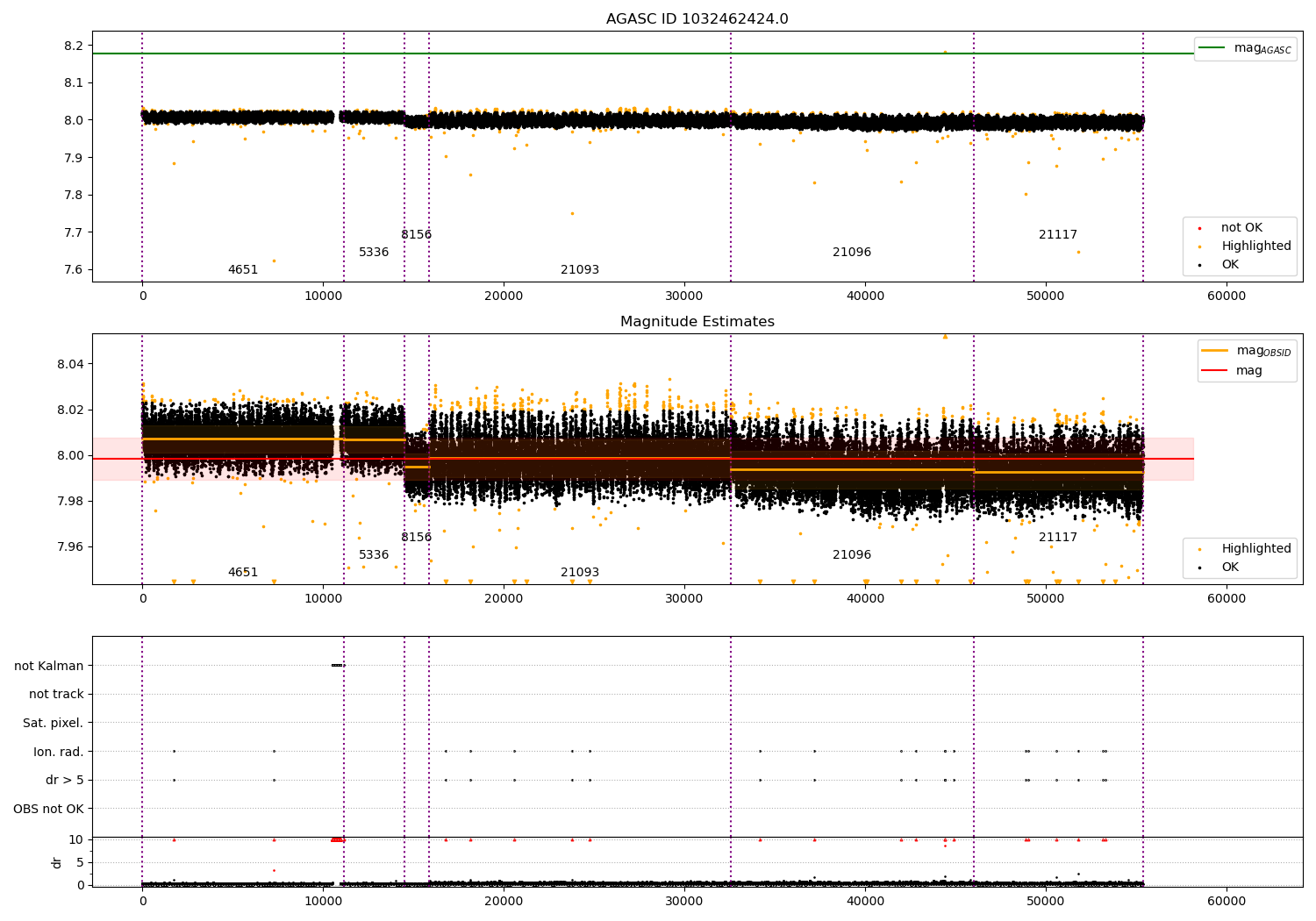
Task: Click the 'dr > 5' row label
Action: pos(65,780)
